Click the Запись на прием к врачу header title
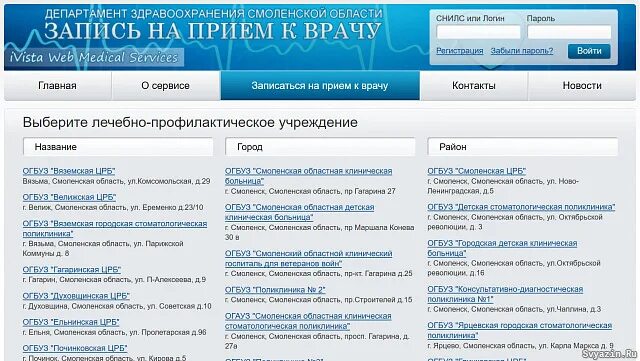 213,31
